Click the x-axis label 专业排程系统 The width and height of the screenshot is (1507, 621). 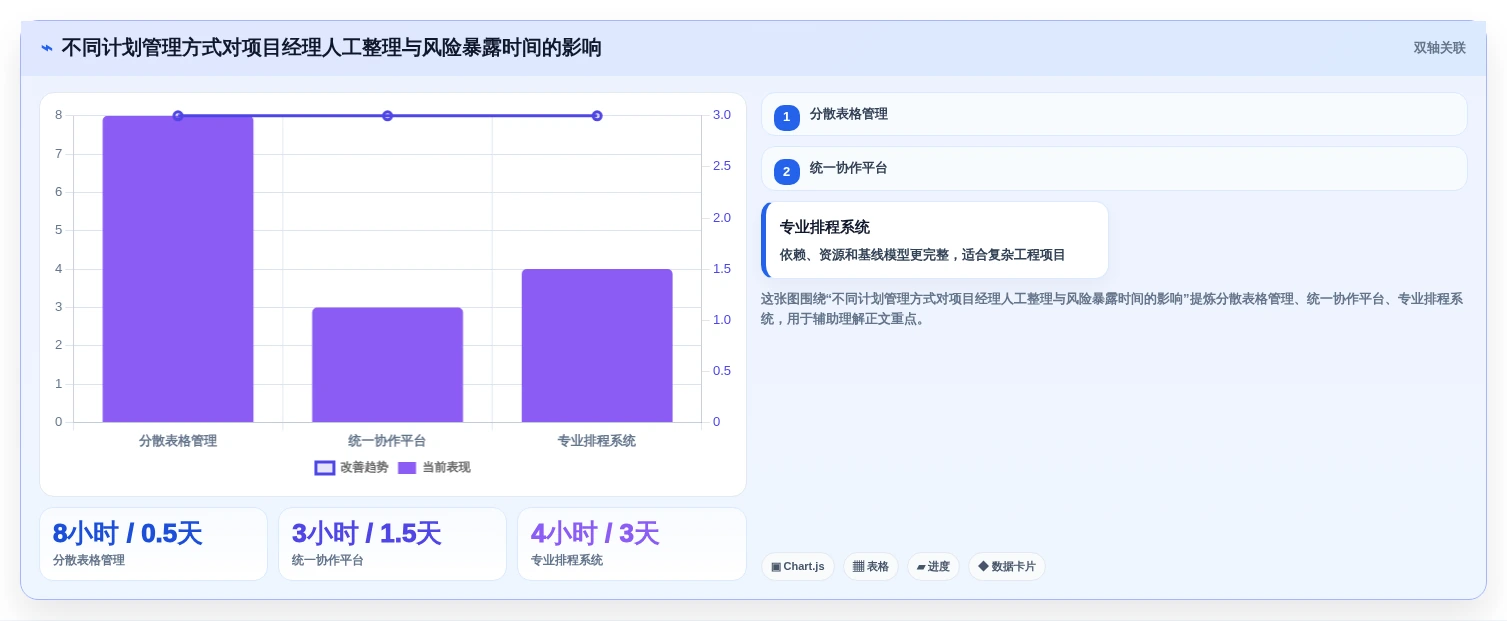[597, 441]
